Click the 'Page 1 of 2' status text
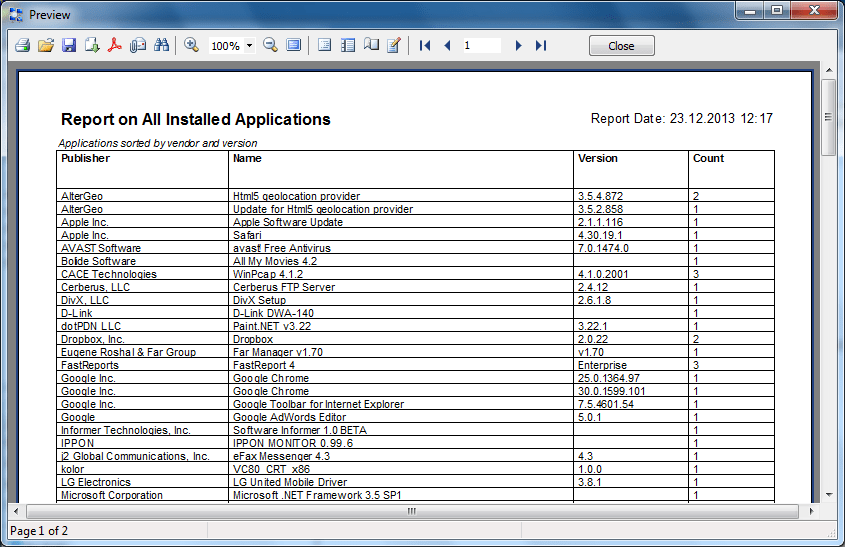This screenshot has width=845, height=547. [x=39, y=531]
